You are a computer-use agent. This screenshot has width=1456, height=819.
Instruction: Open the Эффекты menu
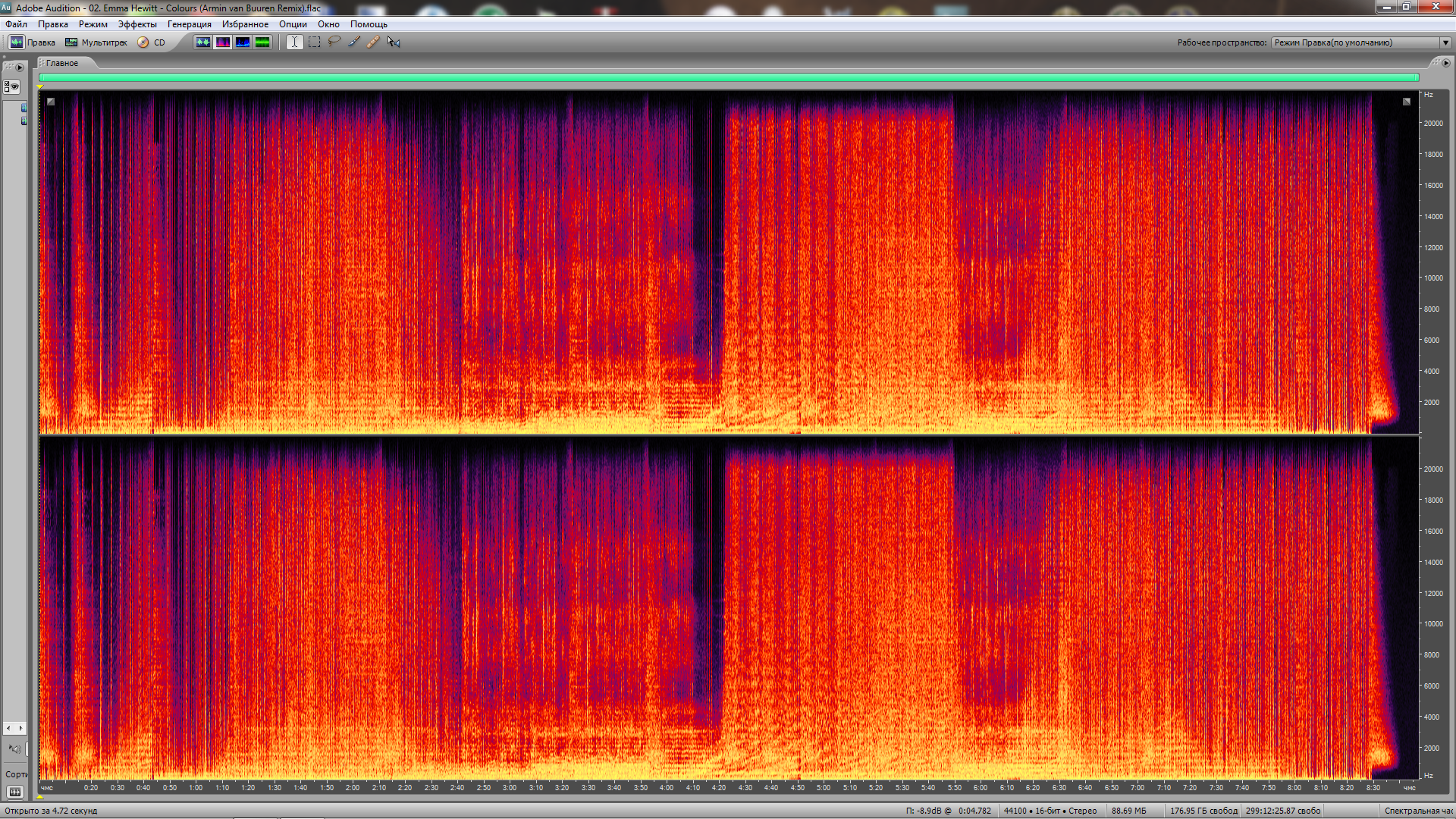pyautogui.click(x=137, y=24)
